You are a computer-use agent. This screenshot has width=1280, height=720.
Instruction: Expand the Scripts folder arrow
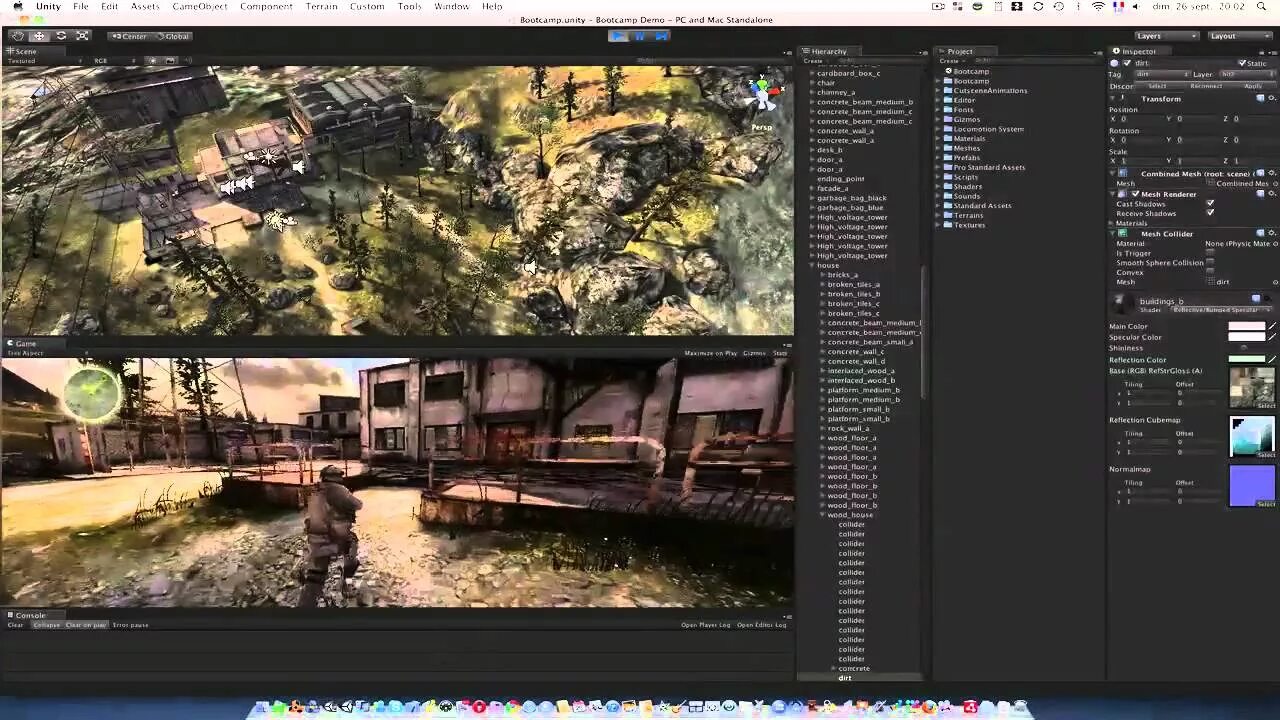(x=939, y=177)
